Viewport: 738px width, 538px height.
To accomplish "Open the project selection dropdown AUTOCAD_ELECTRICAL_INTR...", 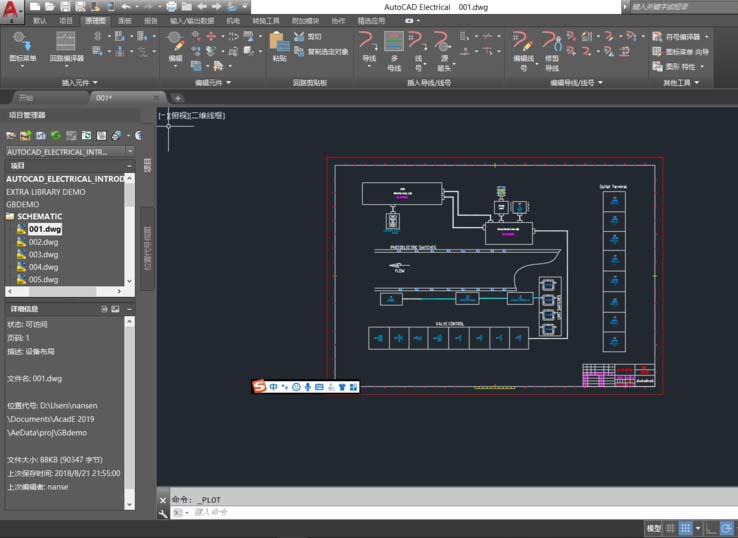I will pos(70,152).
